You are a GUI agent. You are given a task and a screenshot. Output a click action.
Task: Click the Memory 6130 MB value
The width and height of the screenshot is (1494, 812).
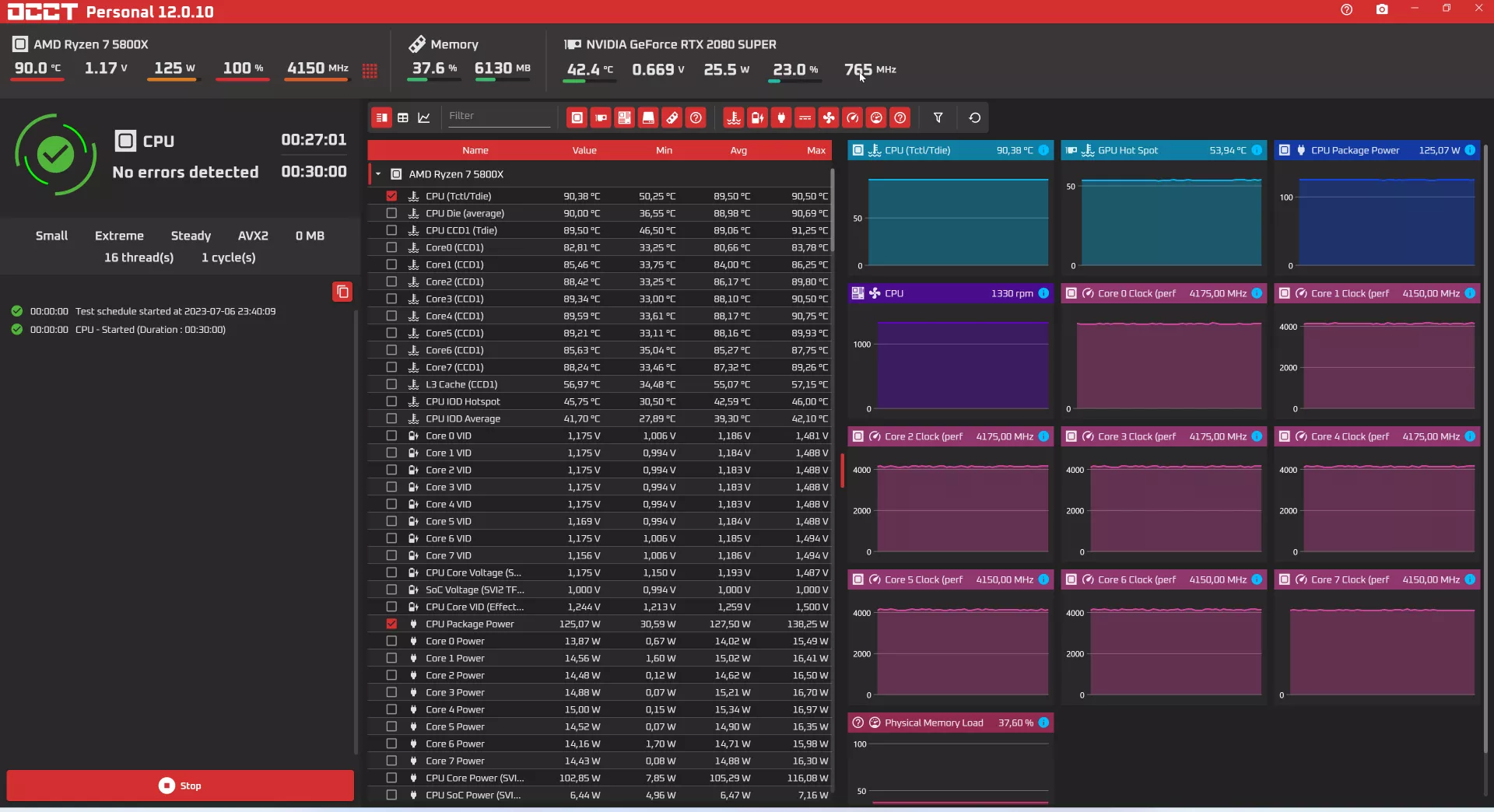tap(503, 68)
